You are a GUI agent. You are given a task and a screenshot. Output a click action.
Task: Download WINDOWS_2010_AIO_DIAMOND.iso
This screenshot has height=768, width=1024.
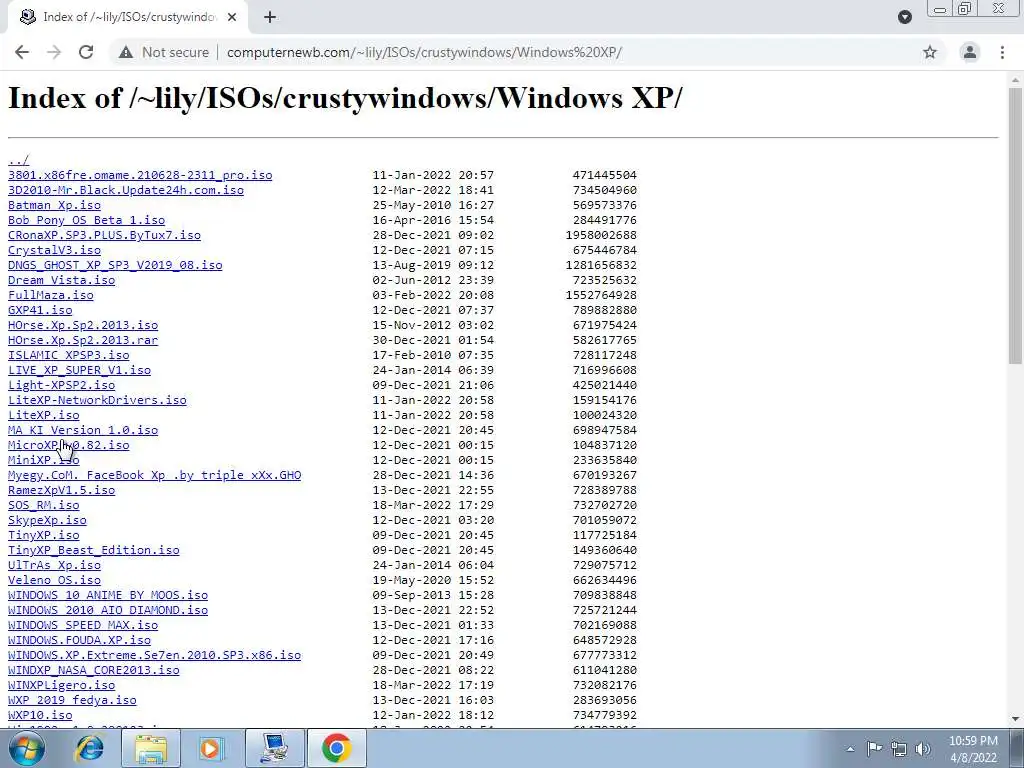pyautogui.click(x=108, y=611)
